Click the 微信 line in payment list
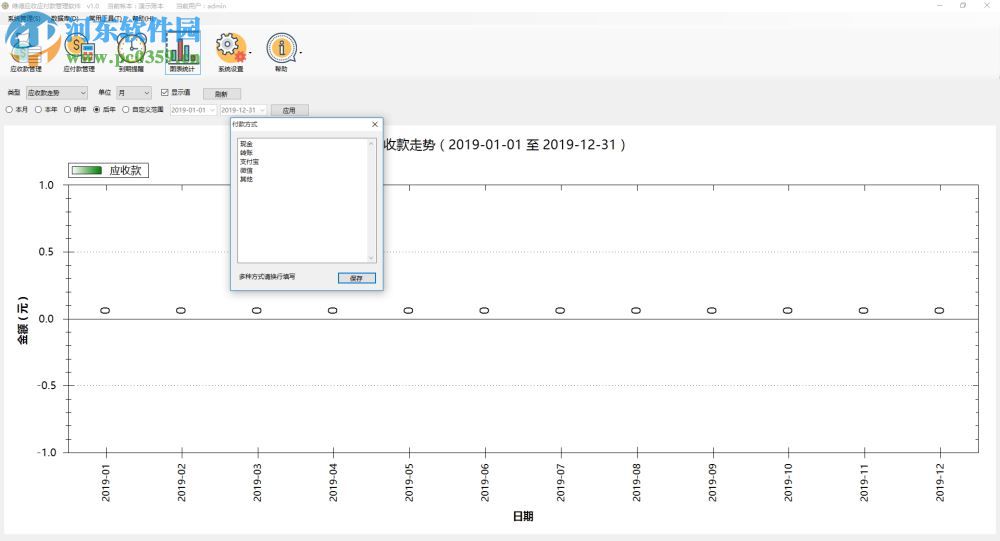 pyautogui.click(x=246, y=171)
